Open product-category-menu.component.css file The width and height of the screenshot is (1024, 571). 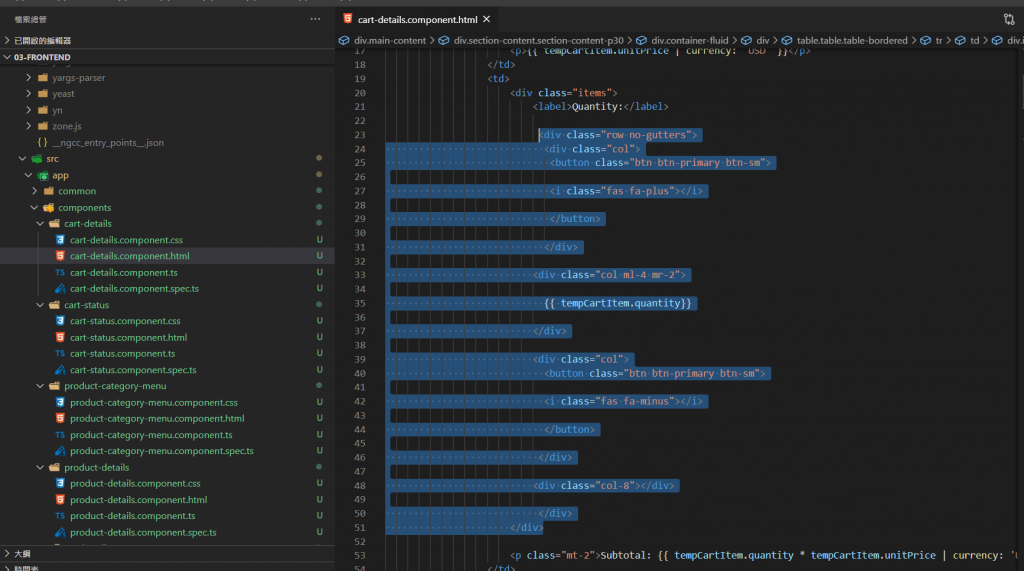click(153, 402)
